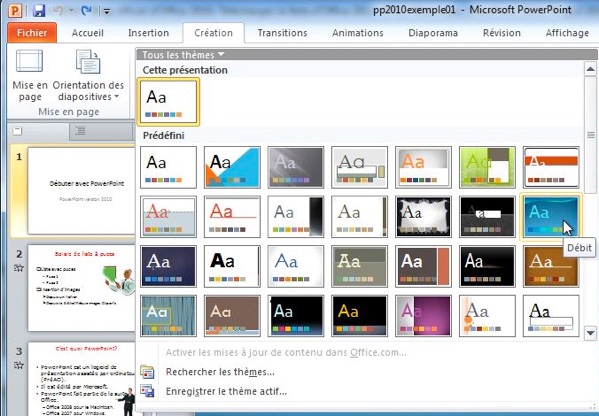Open the Diaporama tab
Viewport: 599px width, 416px height.
[x=433, y=33]
